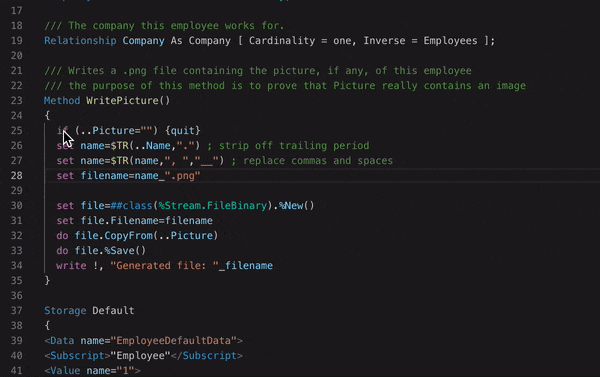Click the opening brace on line 24
Viewport: 600px width, 377px height.
click(47, 115)
